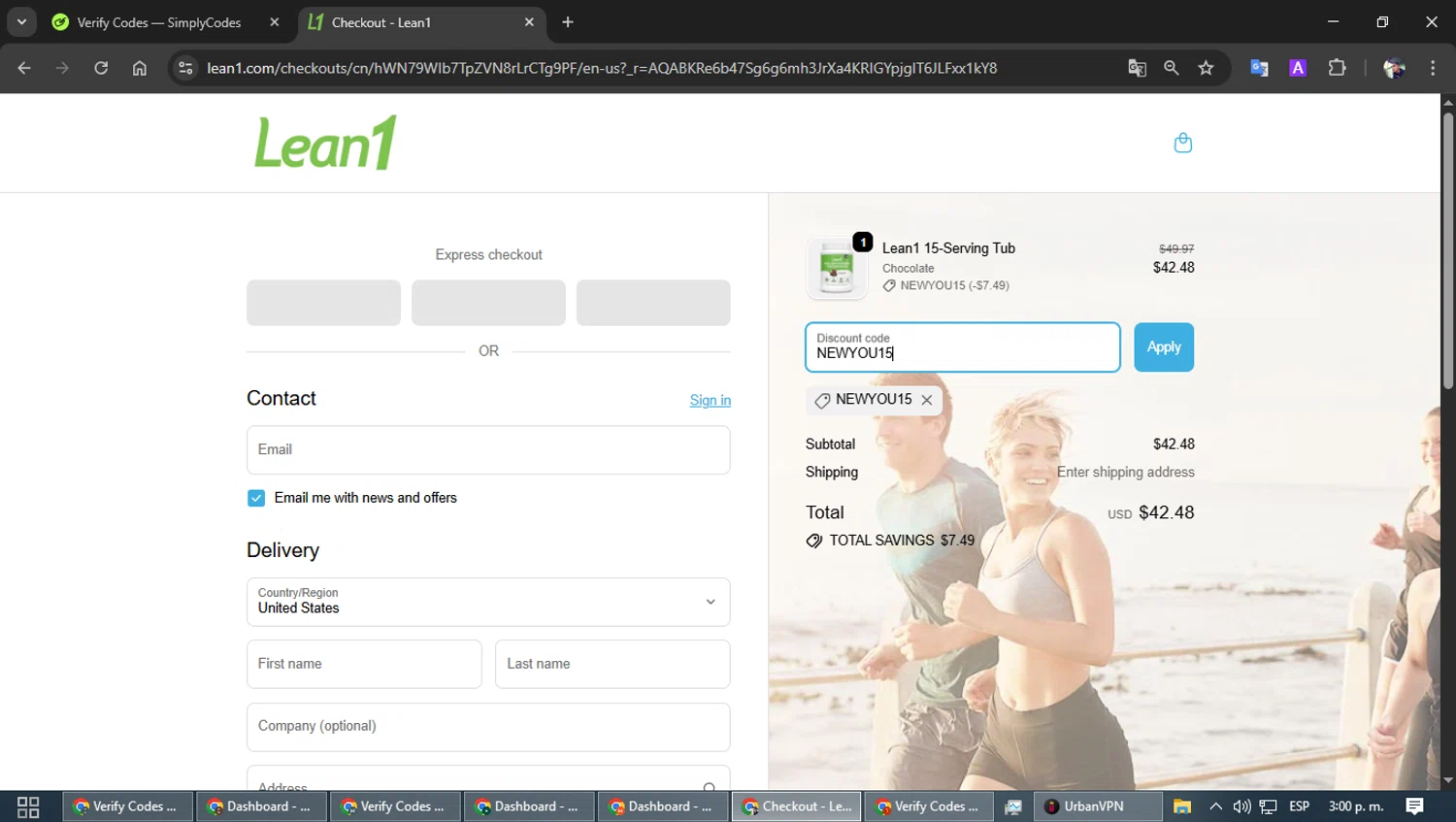This screenshot has width=1456, height=822.
Task: Open the Chrome profile avatar
Action: point(1394,68)
